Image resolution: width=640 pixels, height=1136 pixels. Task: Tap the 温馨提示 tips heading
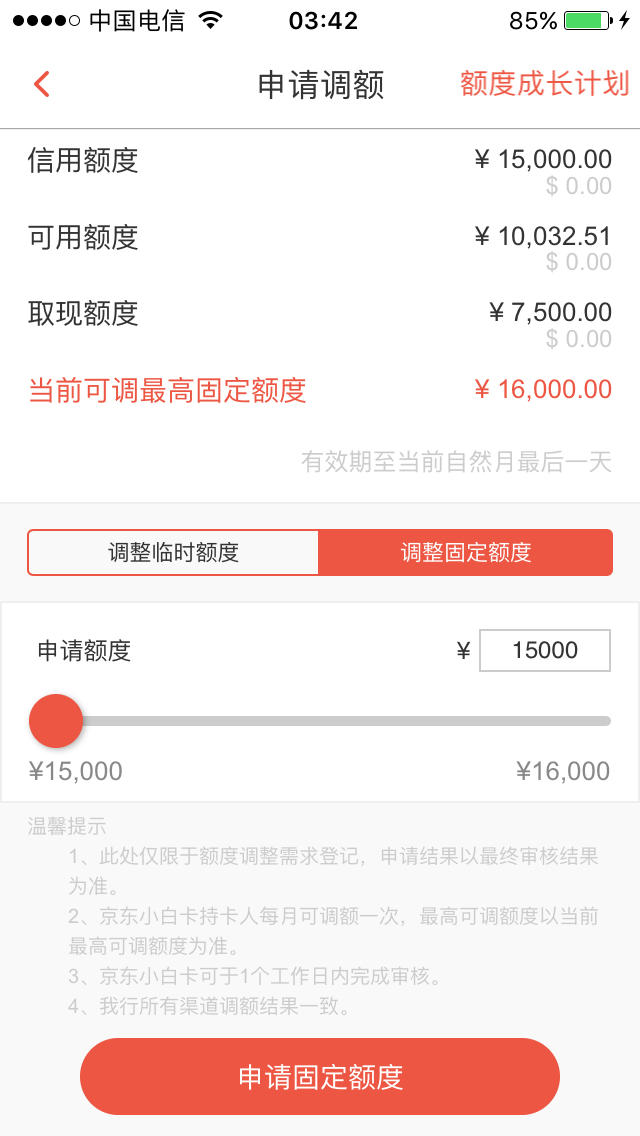click(x=67, y=825)
